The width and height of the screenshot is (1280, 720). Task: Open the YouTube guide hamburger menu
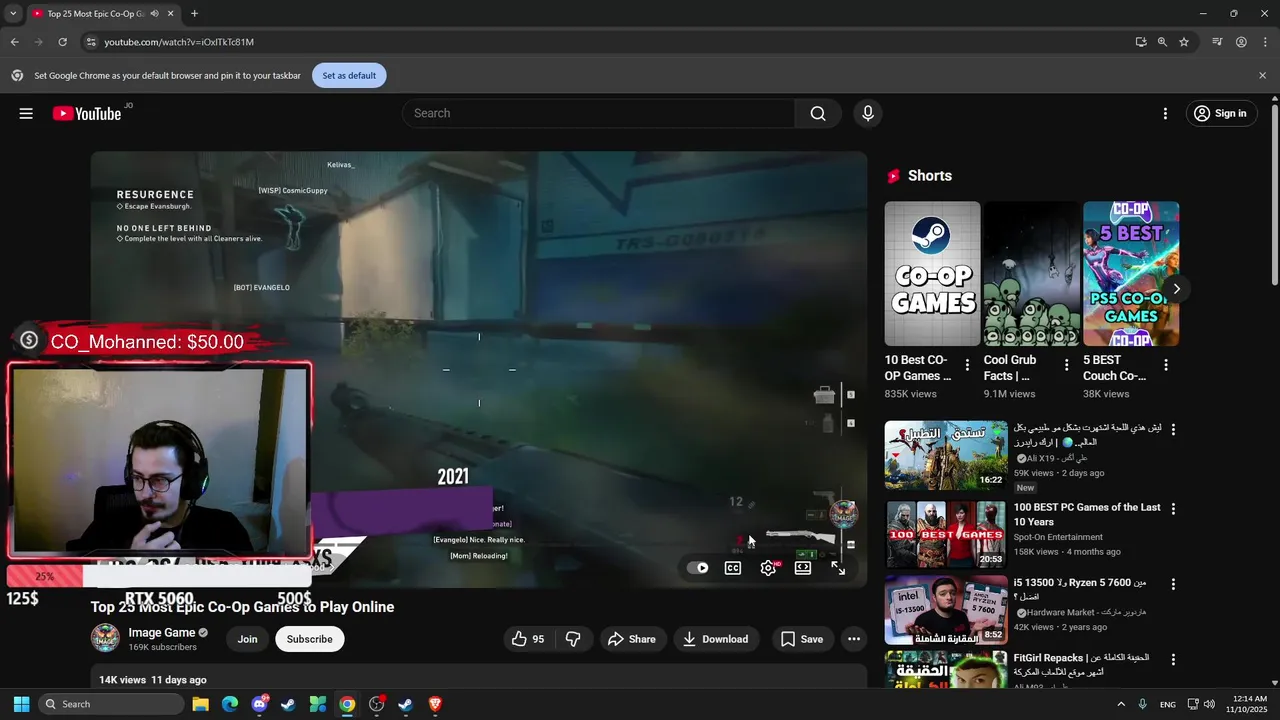[x=26, y=113]
